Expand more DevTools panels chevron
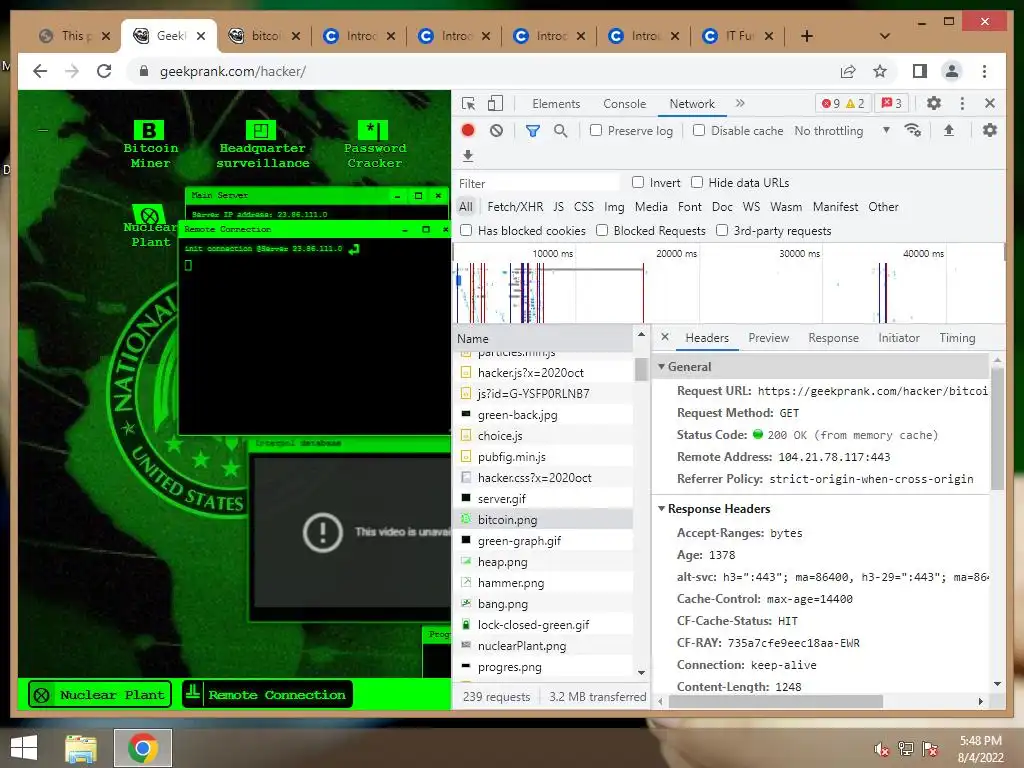Viewport: 1024px width, 768px height. pos(740,103)
